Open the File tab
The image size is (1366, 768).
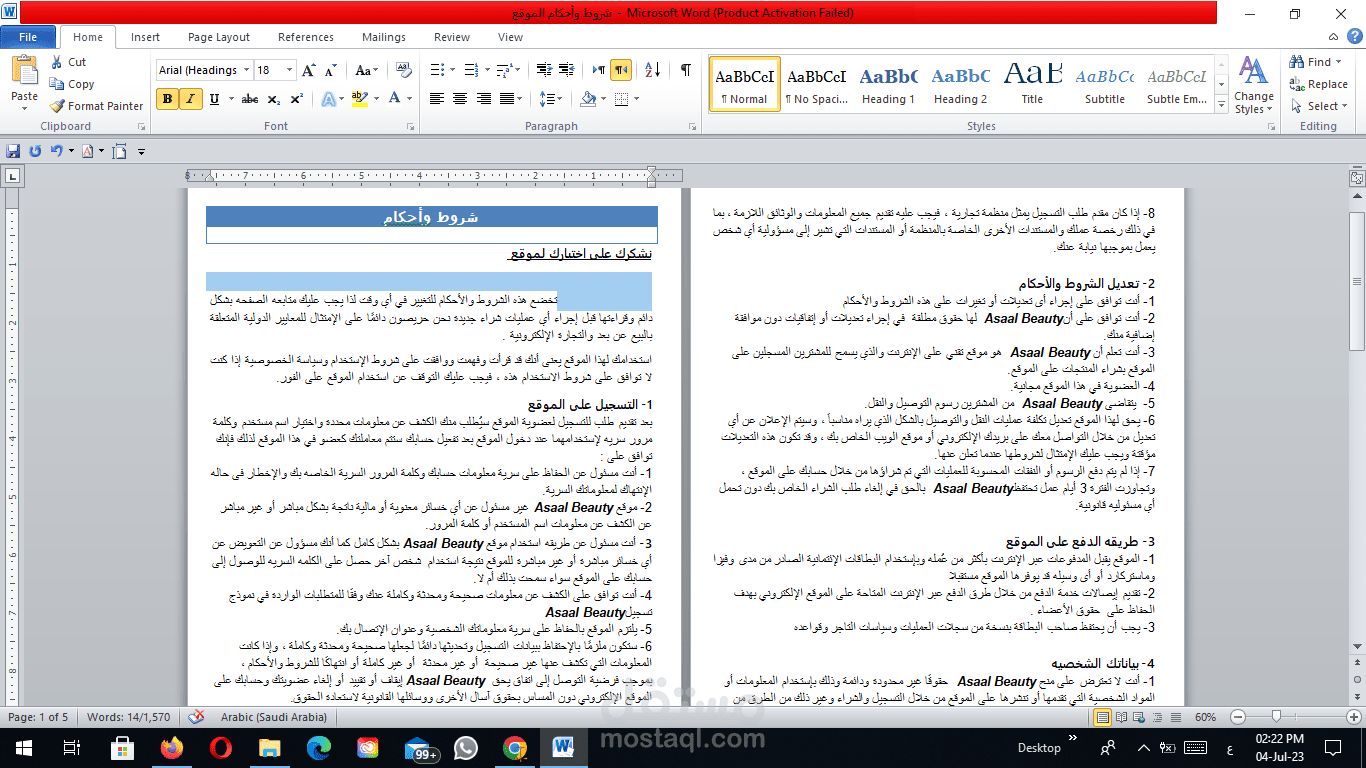pos(28,37)
